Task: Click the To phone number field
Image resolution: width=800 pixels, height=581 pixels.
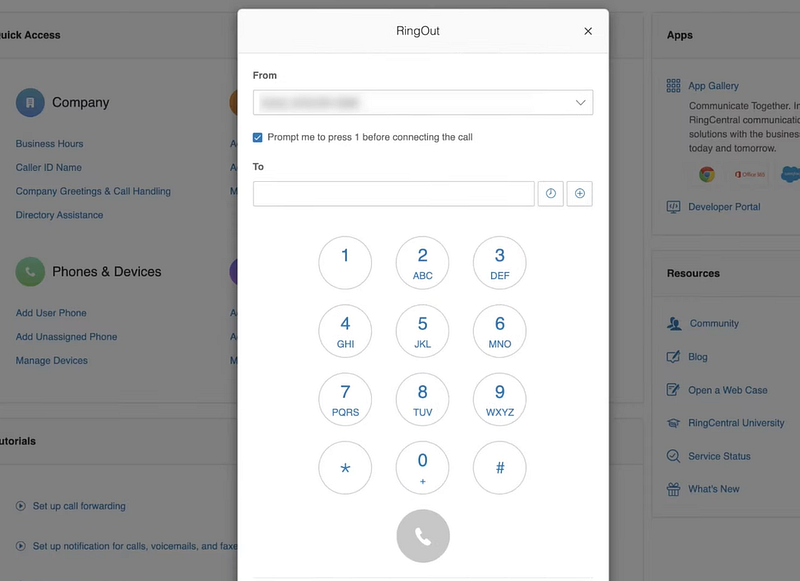Action: click(x=393, y=194)
